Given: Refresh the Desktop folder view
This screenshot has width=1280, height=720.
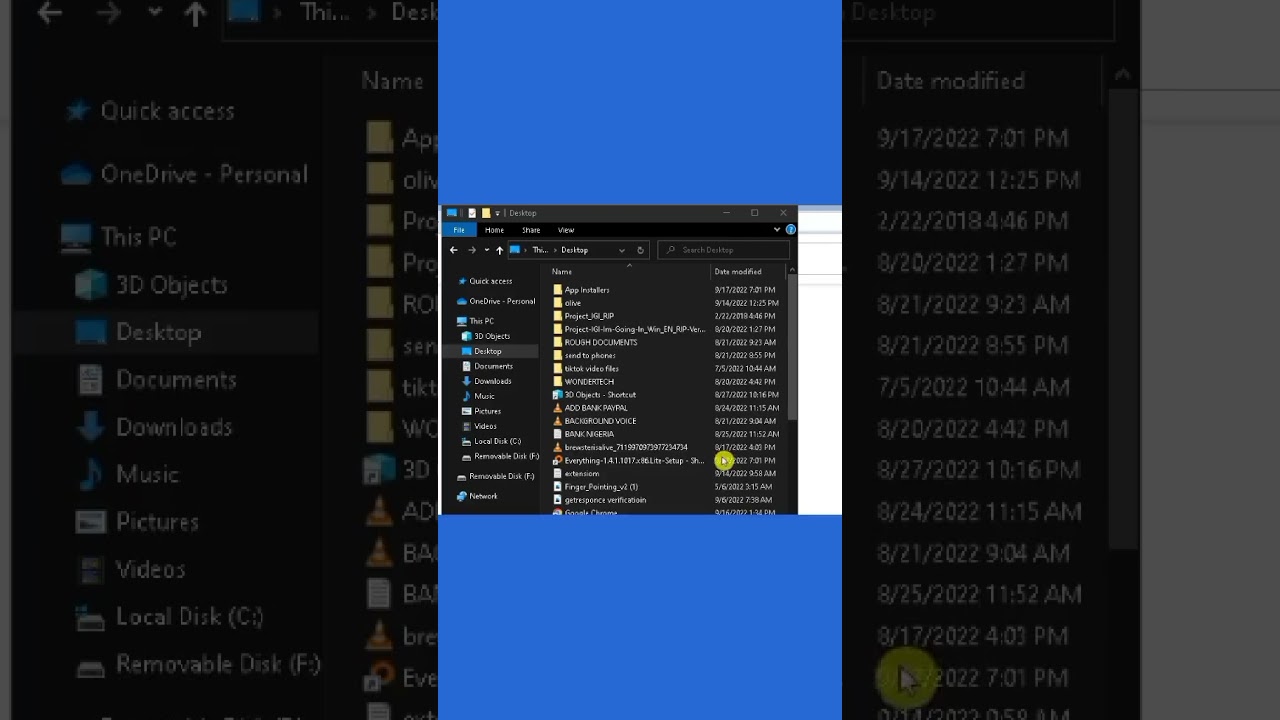Looking at the screenshot, I should pyautogui.click(x=640, y=250).
